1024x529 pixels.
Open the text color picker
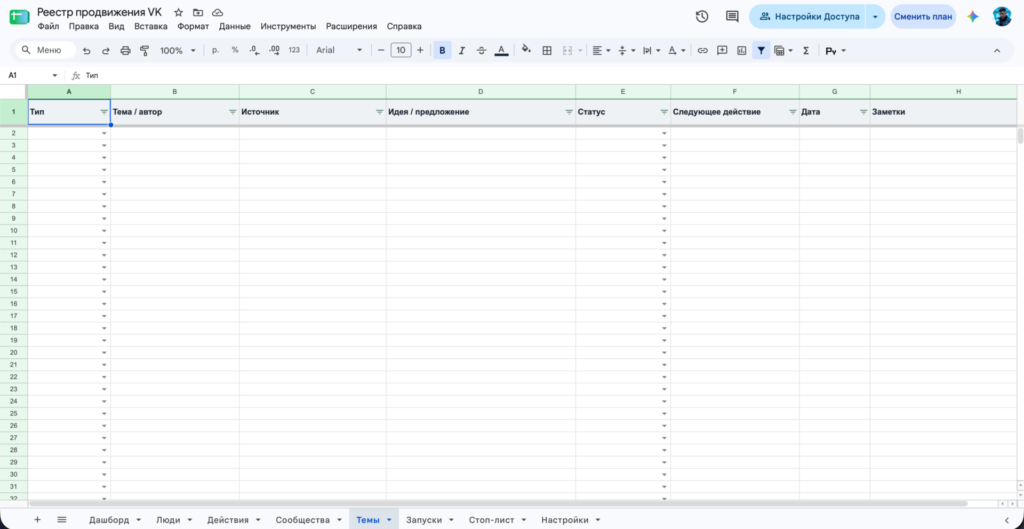tap(501, 50)
